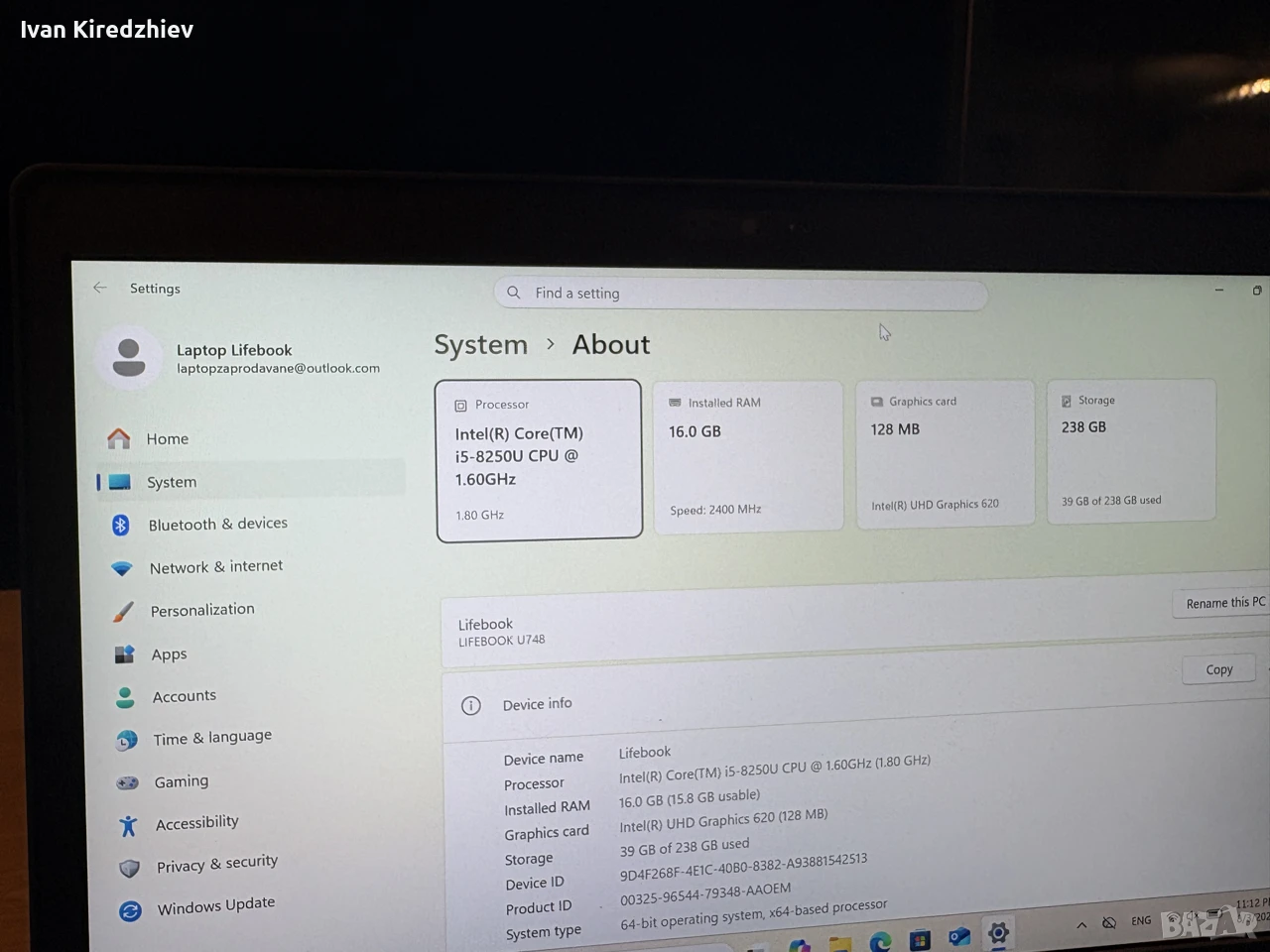This screenshot has height=952, width=1270.
Task: Click the Device info circle icon
Action: [471, 706]
